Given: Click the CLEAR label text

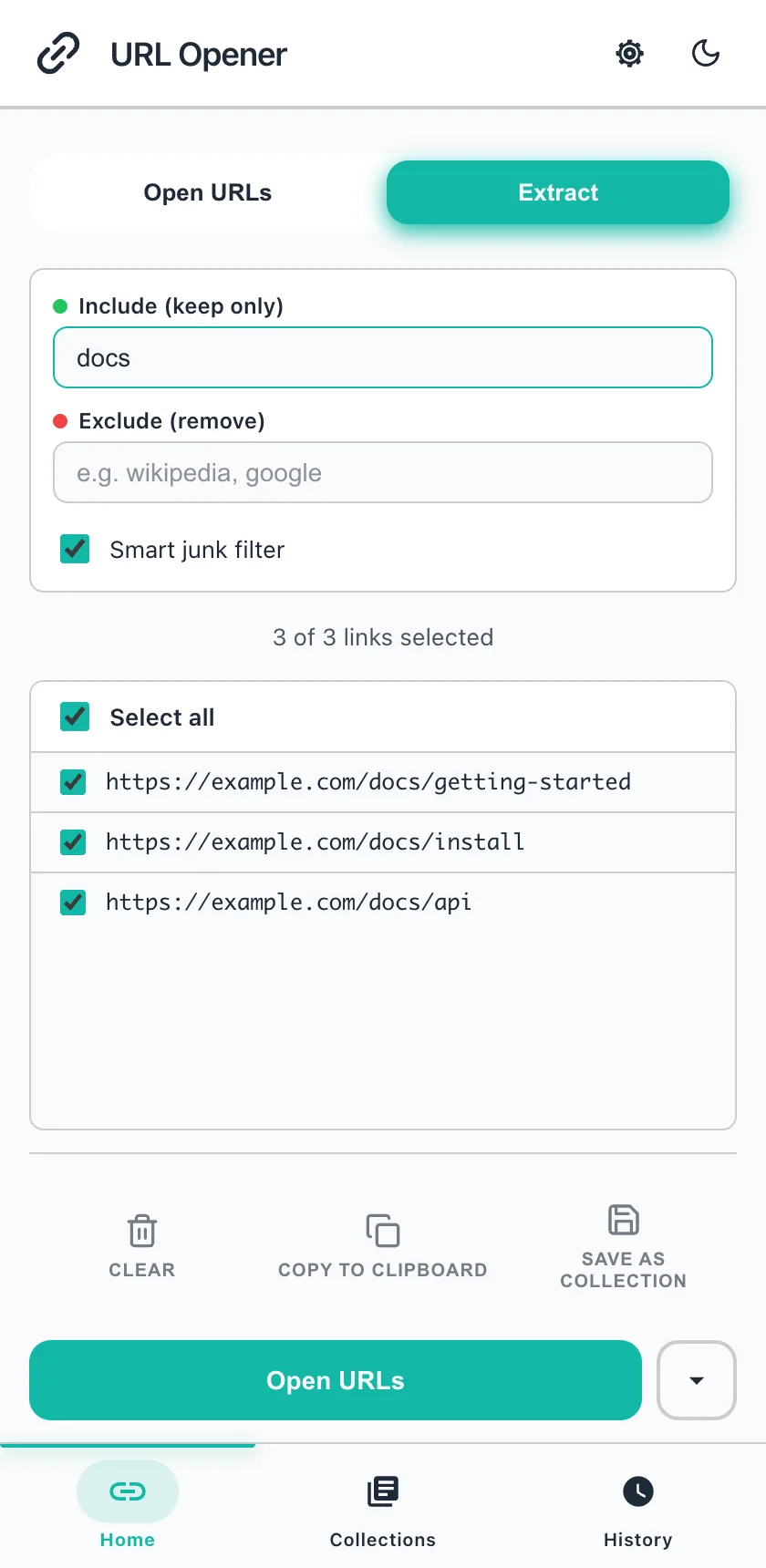Looking at the screenshot, I should (x=142, y=1270).
